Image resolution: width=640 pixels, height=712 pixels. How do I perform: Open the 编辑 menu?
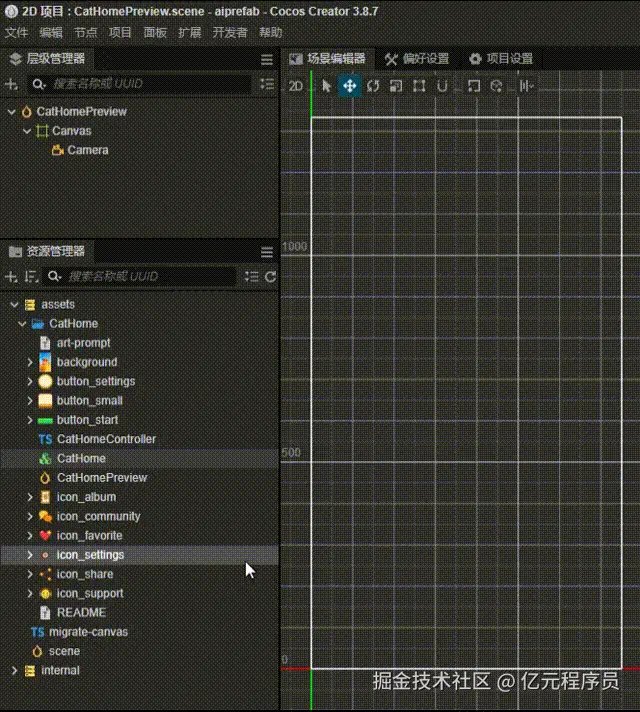coord(51,33)
